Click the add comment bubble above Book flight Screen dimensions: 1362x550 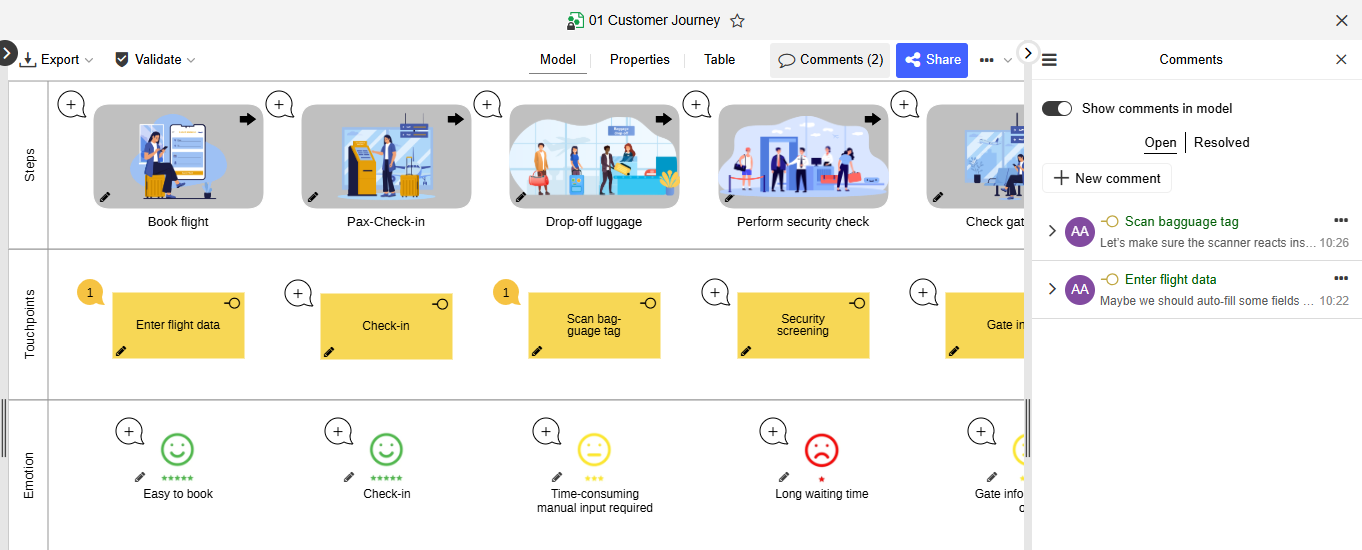[71, 104]
